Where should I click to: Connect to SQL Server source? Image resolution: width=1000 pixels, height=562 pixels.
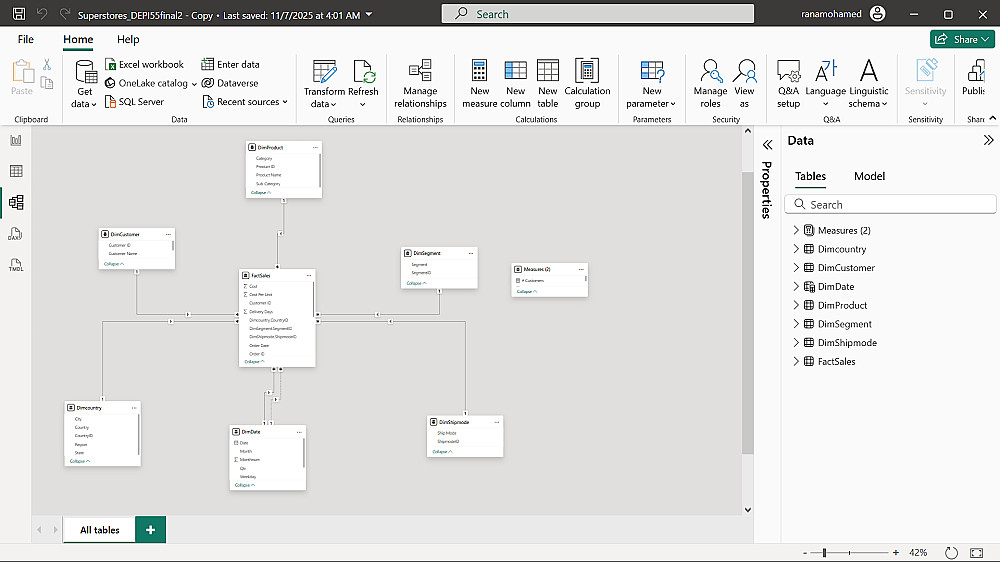point(135,101)
